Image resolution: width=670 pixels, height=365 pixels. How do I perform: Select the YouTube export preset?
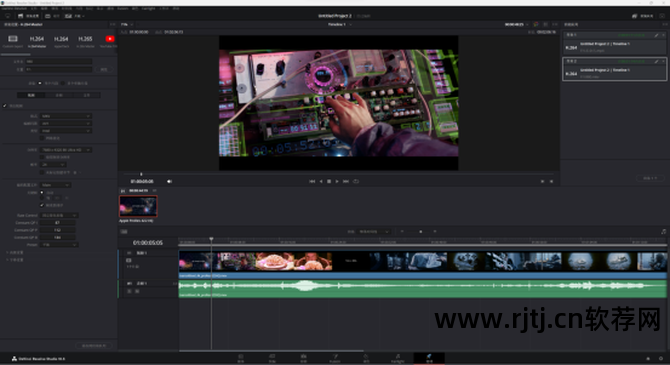[110, 39]
